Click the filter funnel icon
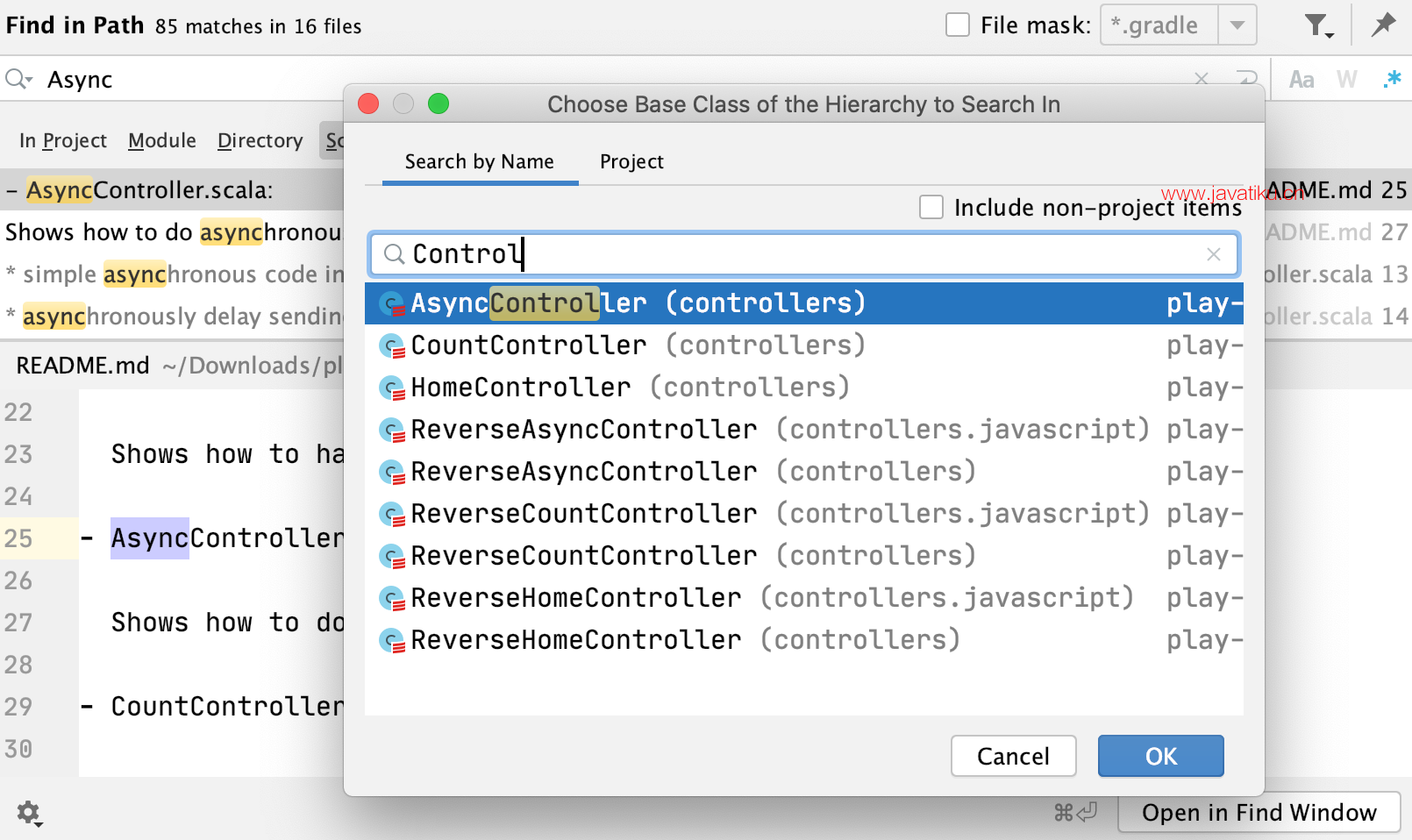The image size is (1412, 840). click(x=1318, y=25)
